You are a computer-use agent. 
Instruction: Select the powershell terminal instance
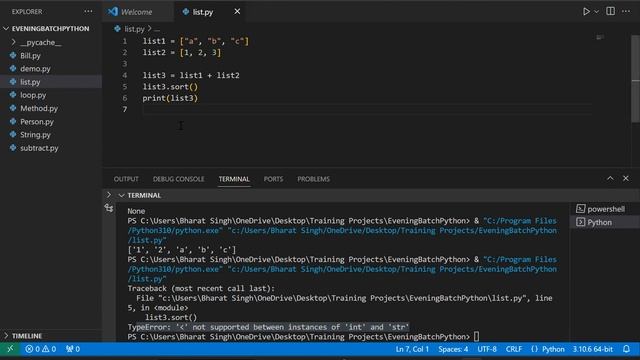pyautogui.click(x=600, y=209)
